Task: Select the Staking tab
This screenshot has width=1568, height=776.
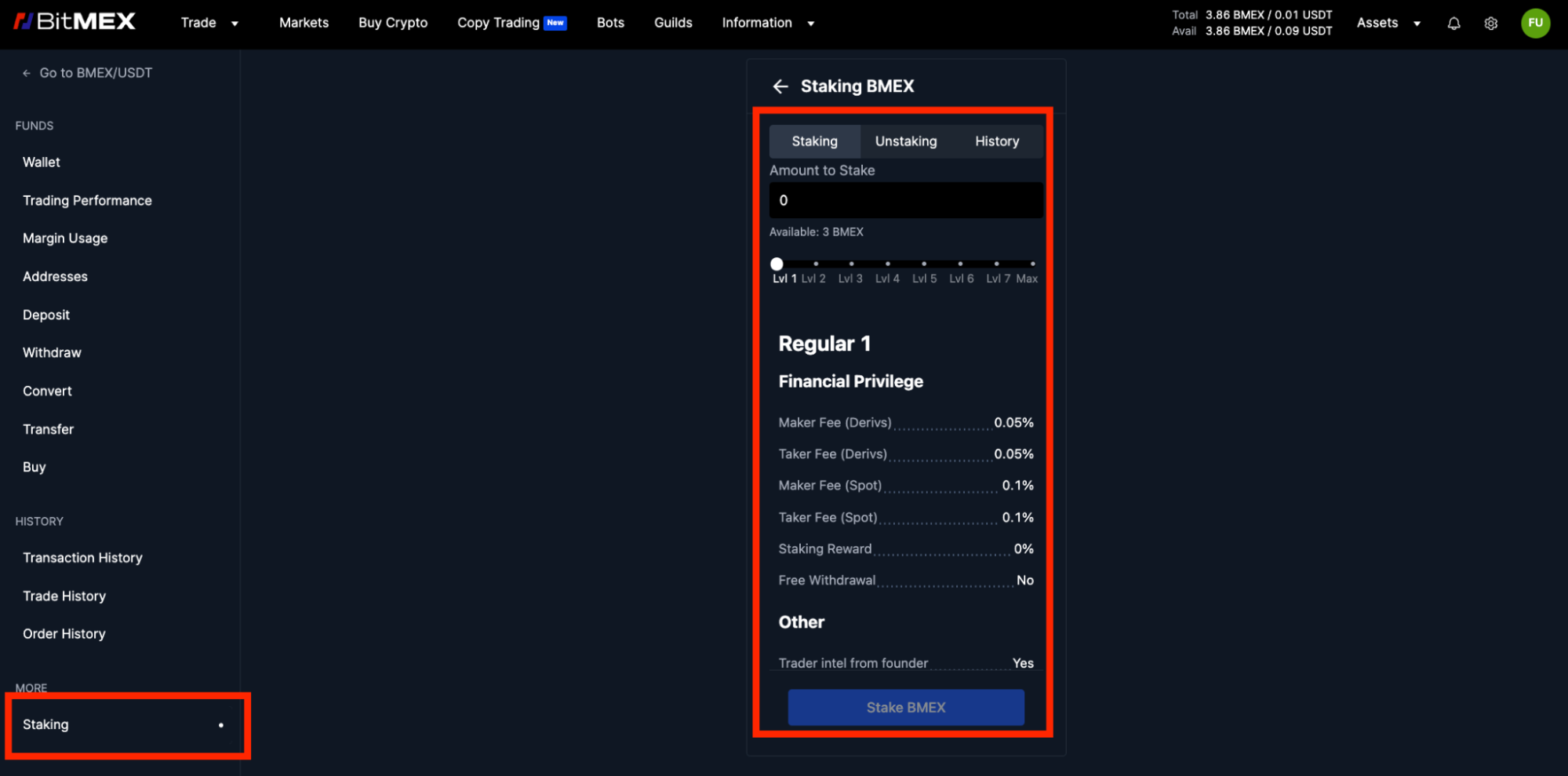Action: (815, 141)
